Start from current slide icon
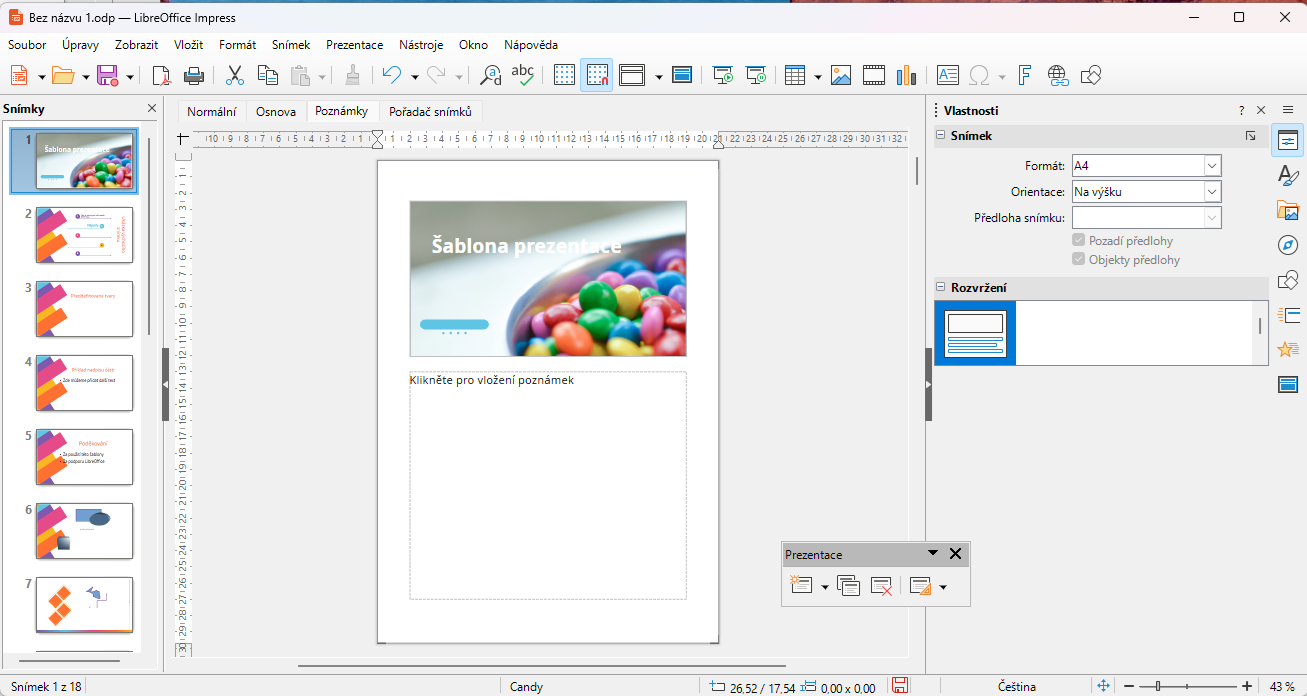This screenshot has width=1307, height=696. coord(756,75)
